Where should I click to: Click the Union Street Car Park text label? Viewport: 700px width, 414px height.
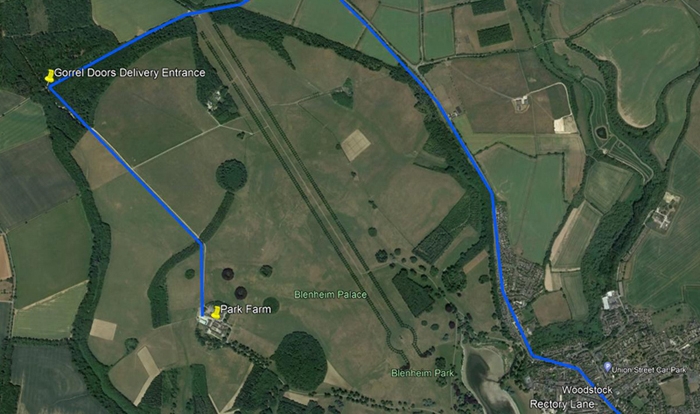pyautogui.click(x=649, y=370)
